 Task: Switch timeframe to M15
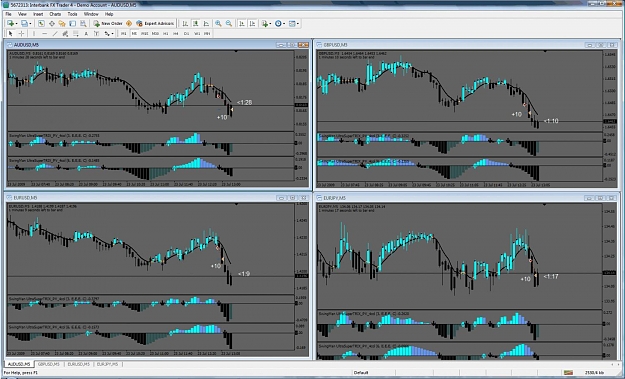tap(145, 33)
